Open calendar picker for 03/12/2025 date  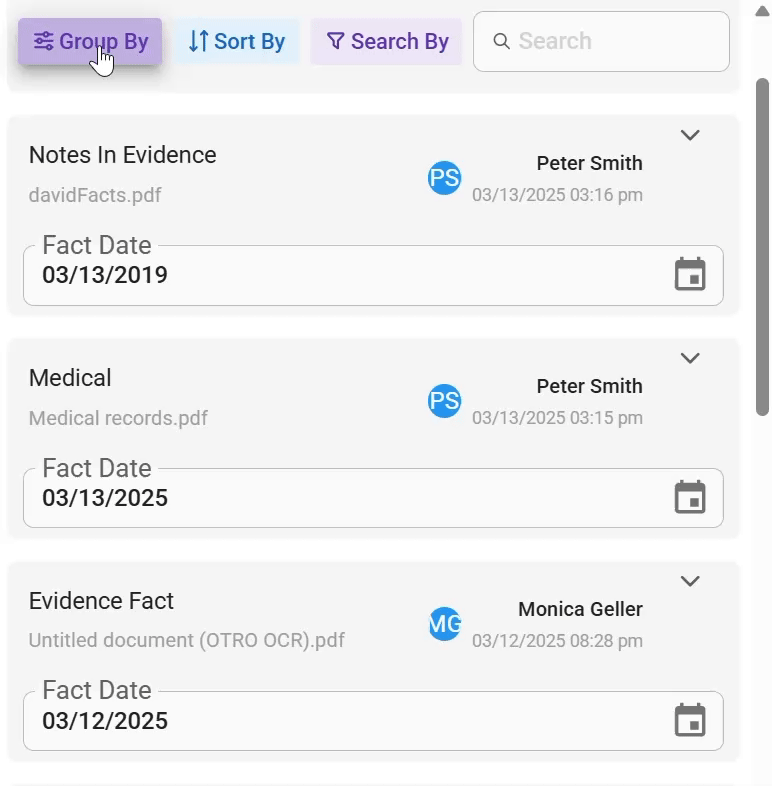690,720
